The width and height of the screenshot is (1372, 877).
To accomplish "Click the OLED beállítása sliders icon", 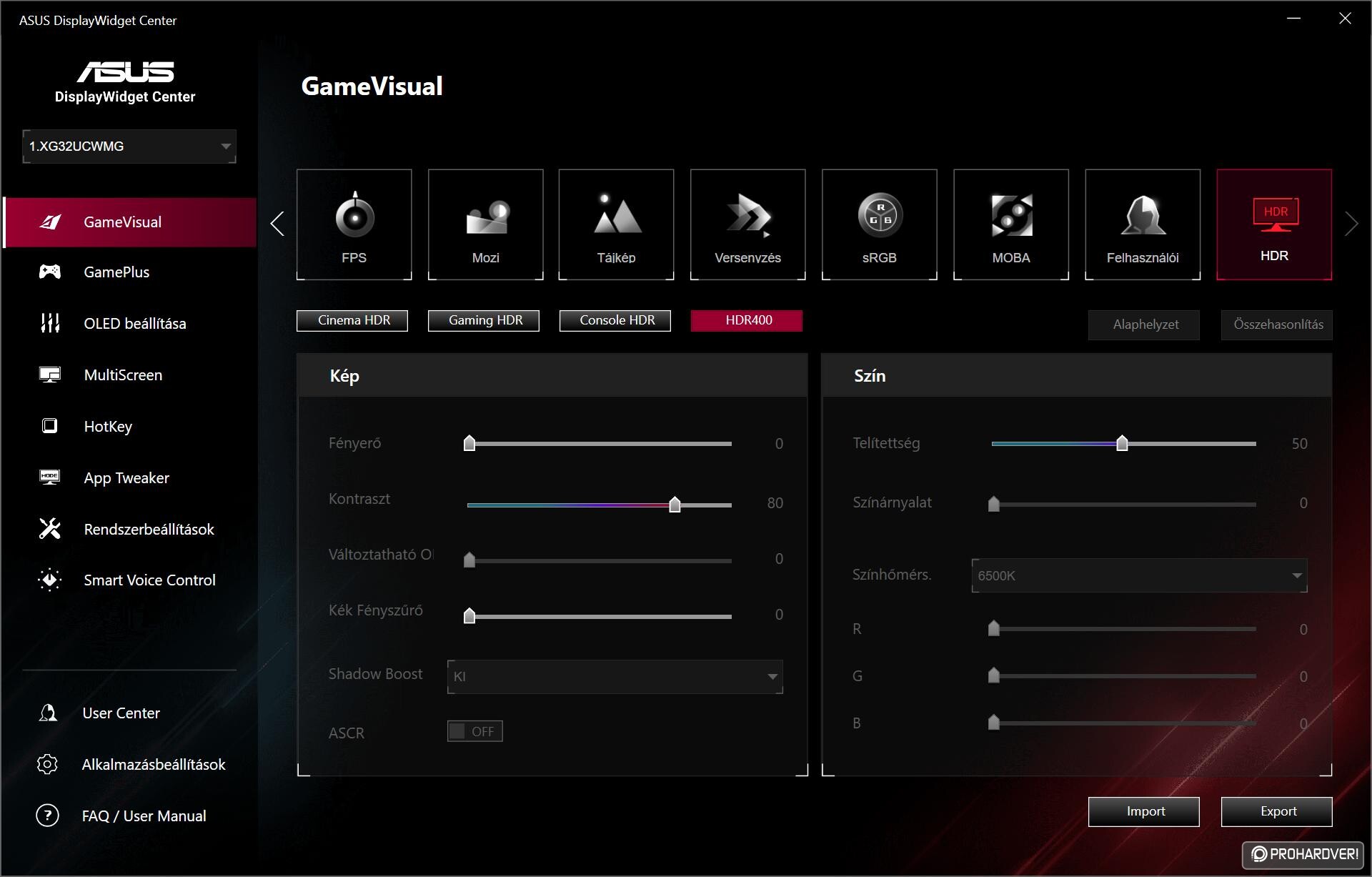I will [x=49, y=323].
